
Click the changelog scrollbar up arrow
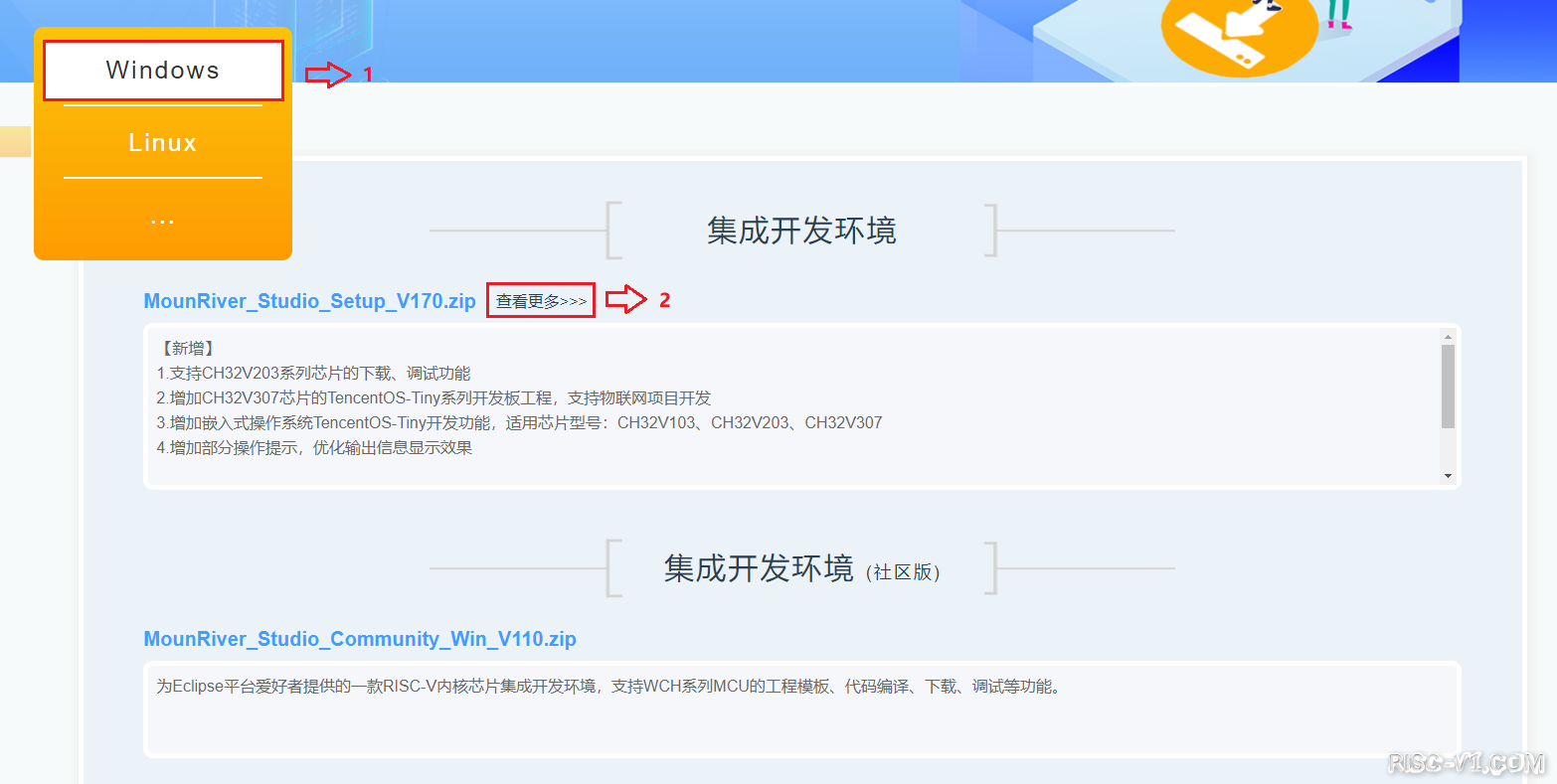1448,337
